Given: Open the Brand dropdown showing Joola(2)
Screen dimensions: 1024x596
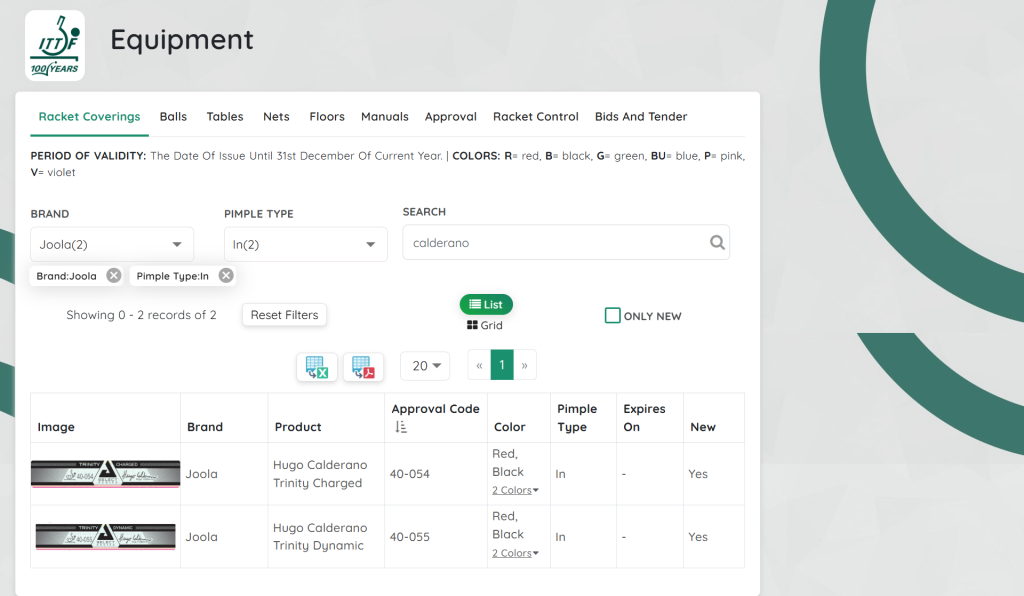Looking at the screenshot, I should pyautogui.click(x=112, y=244).
